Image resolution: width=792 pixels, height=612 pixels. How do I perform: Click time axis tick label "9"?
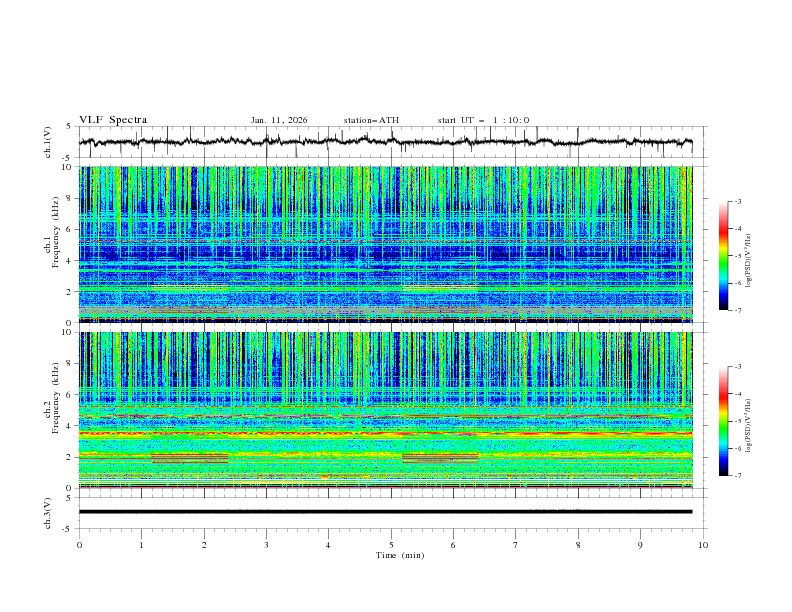[x=640, y=545]
